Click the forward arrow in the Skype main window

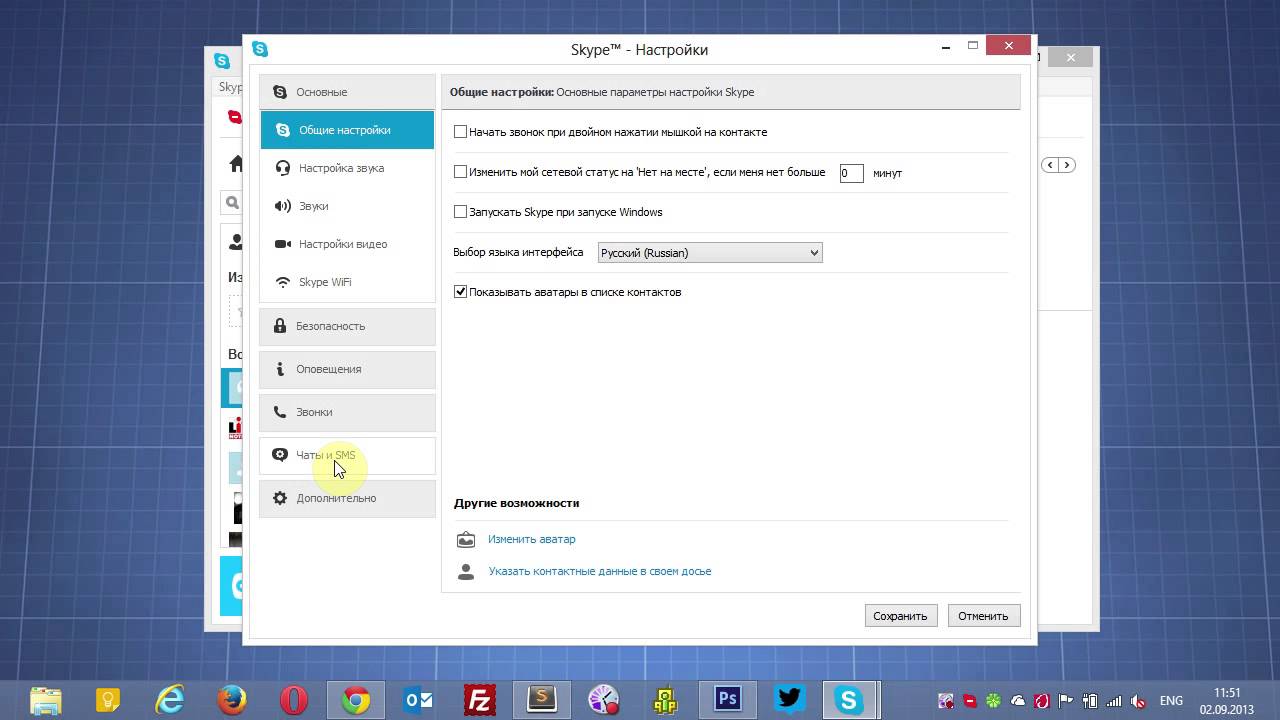(1067, 165)
